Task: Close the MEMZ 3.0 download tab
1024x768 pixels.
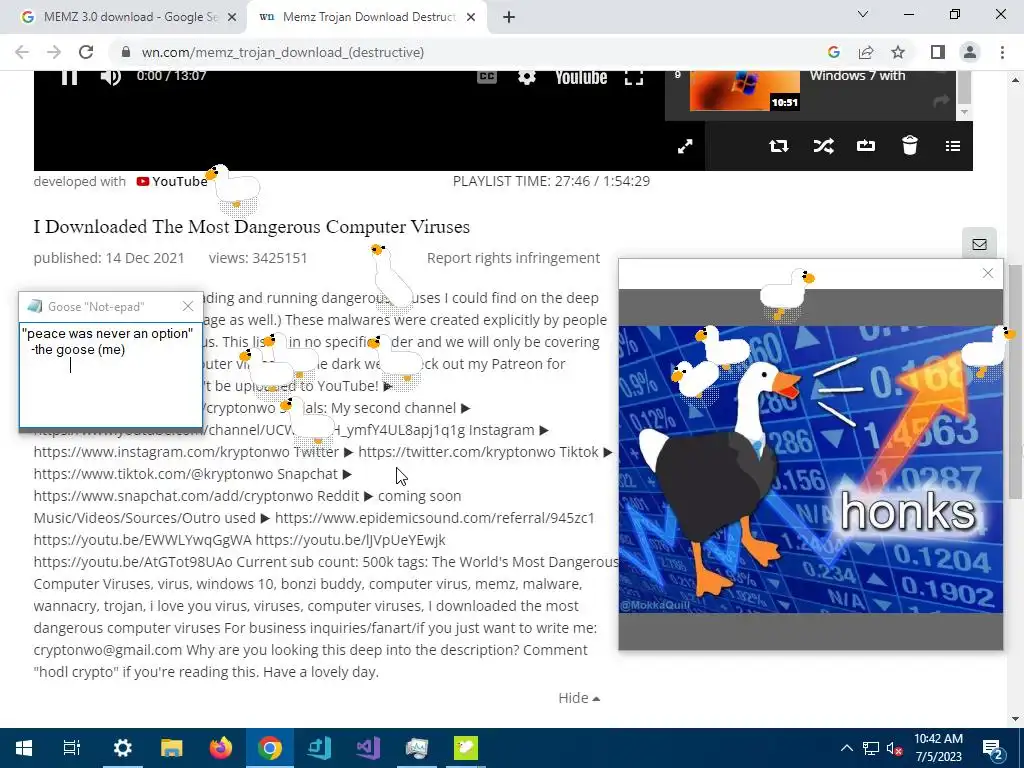Action: pyautogui.click(x=232, y=17)
